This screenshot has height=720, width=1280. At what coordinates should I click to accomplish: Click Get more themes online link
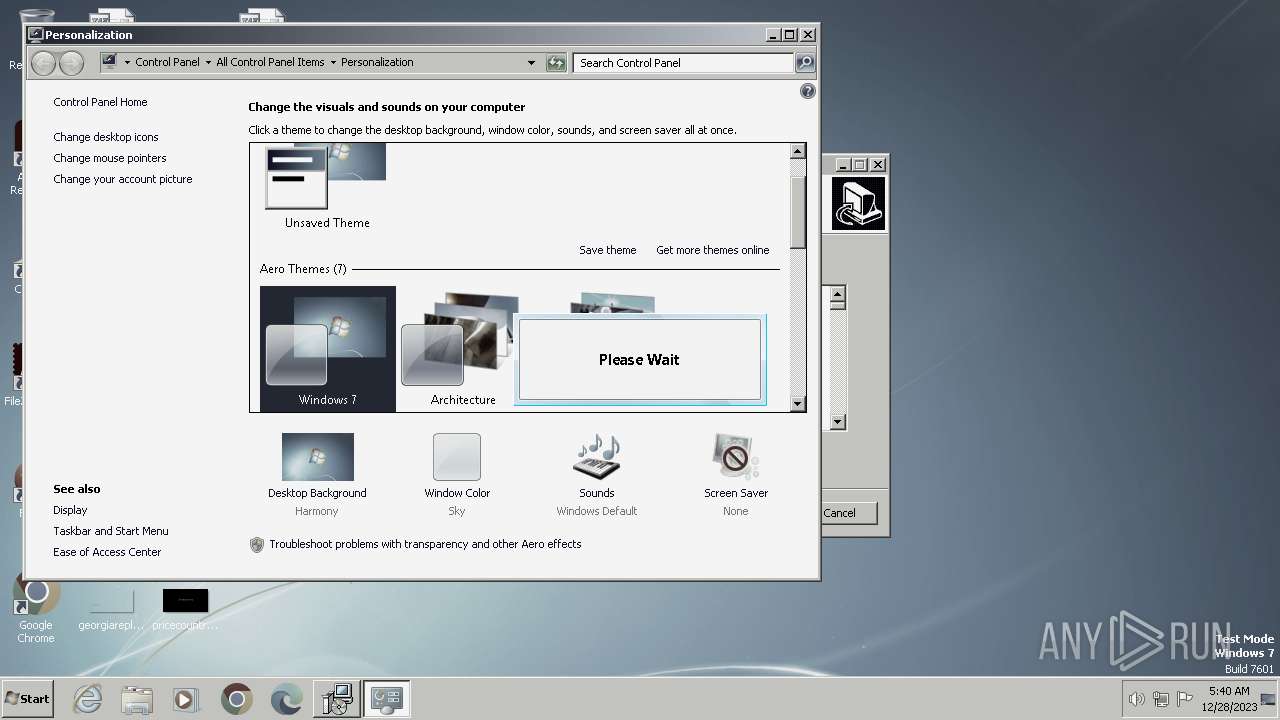point(713,250)
